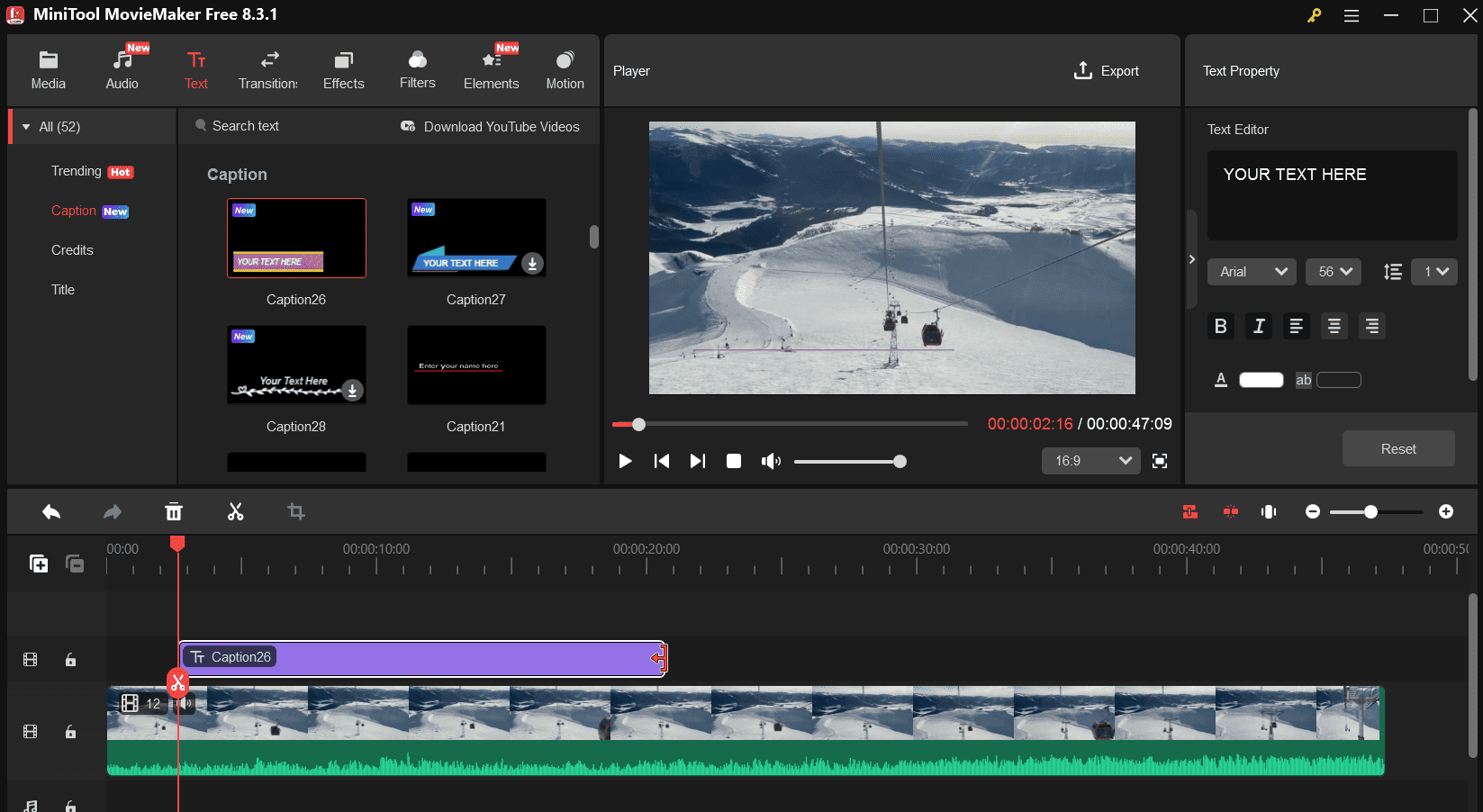The width and height of the screenshot is (1483, 812).
Task: Click the crop icon above the timeline
Action: coord(295,511)
